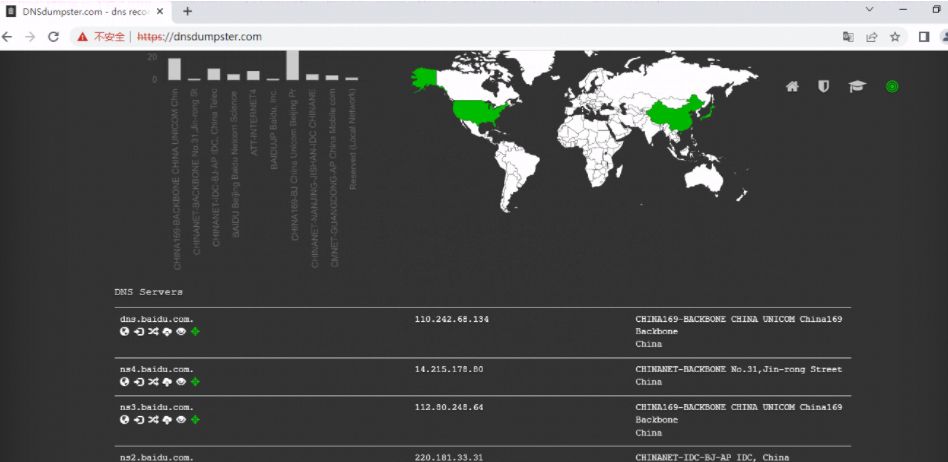
Task: Click the ATT-INTERNET4 chart label
Action: click(x=254, y=122)
